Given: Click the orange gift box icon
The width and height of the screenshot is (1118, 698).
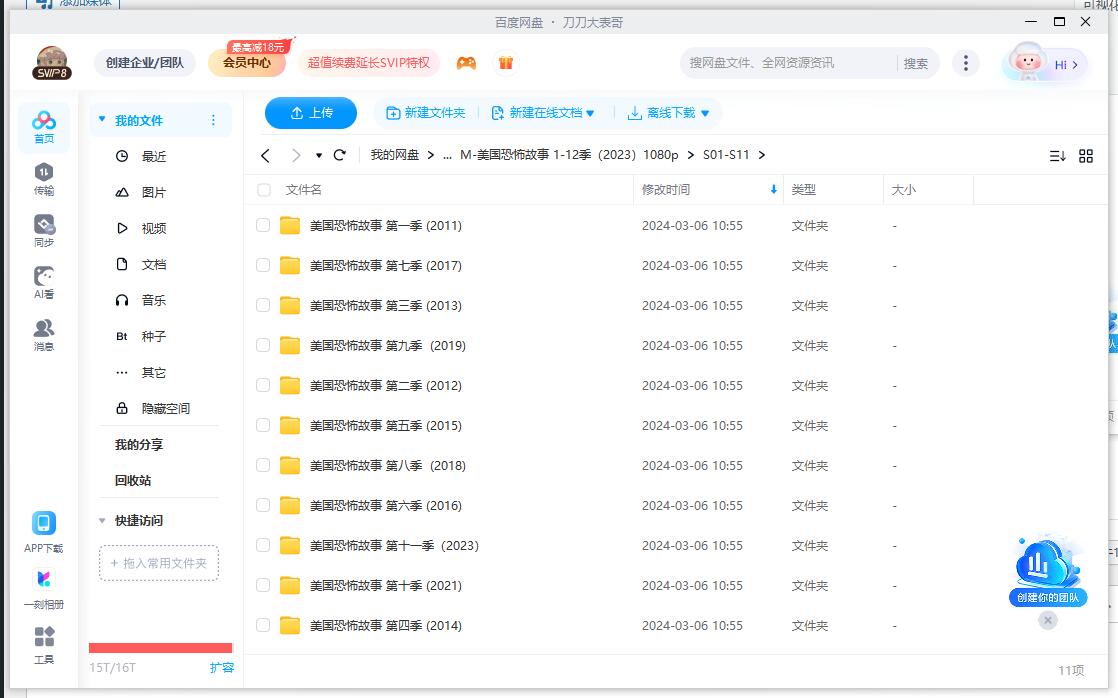Looking at the screenshot, I should coord(506,63).
